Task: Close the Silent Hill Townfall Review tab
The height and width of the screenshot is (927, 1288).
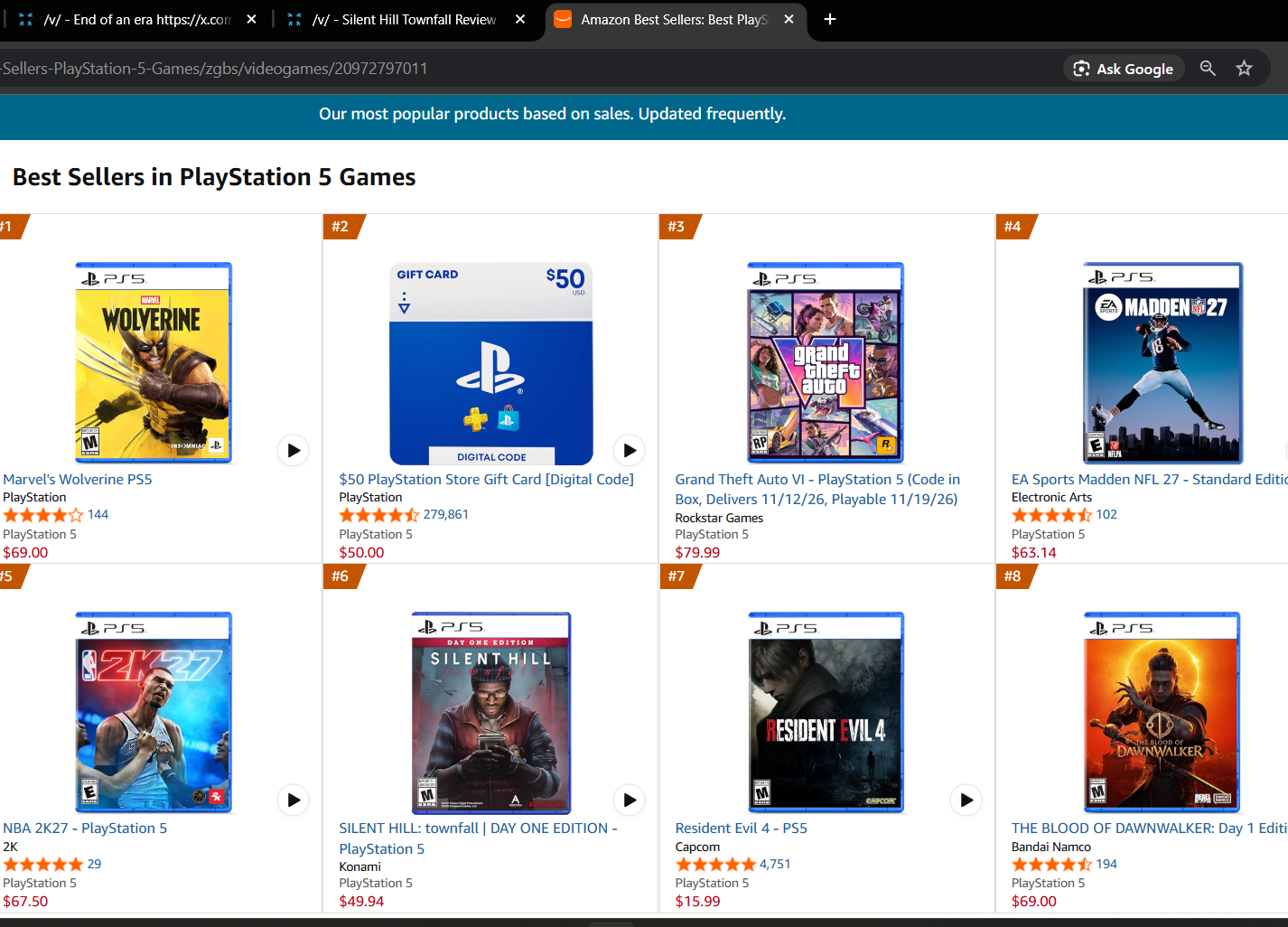Action: (520, 19)
